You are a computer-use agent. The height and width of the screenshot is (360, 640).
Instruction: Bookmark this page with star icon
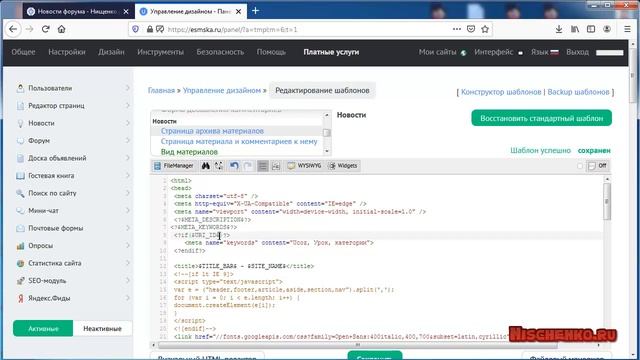(x=485, y=29)
